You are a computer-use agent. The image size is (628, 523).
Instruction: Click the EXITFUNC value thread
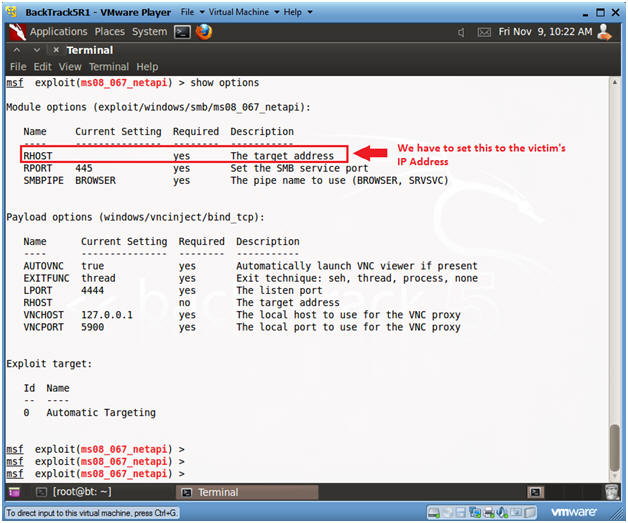click(x=98, y=278)
